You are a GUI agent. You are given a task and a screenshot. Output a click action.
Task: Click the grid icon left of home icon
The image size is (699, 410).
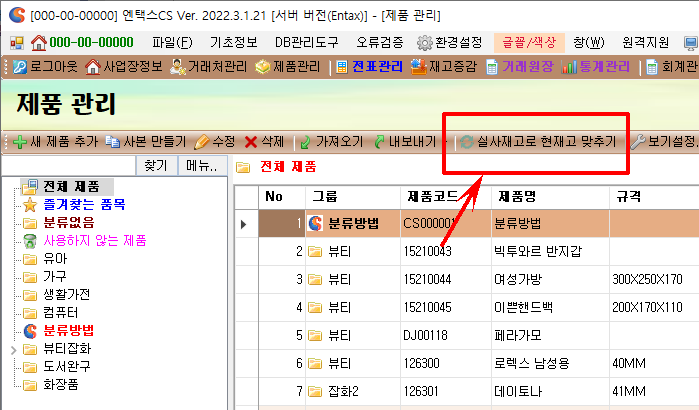tap(17, 43)
